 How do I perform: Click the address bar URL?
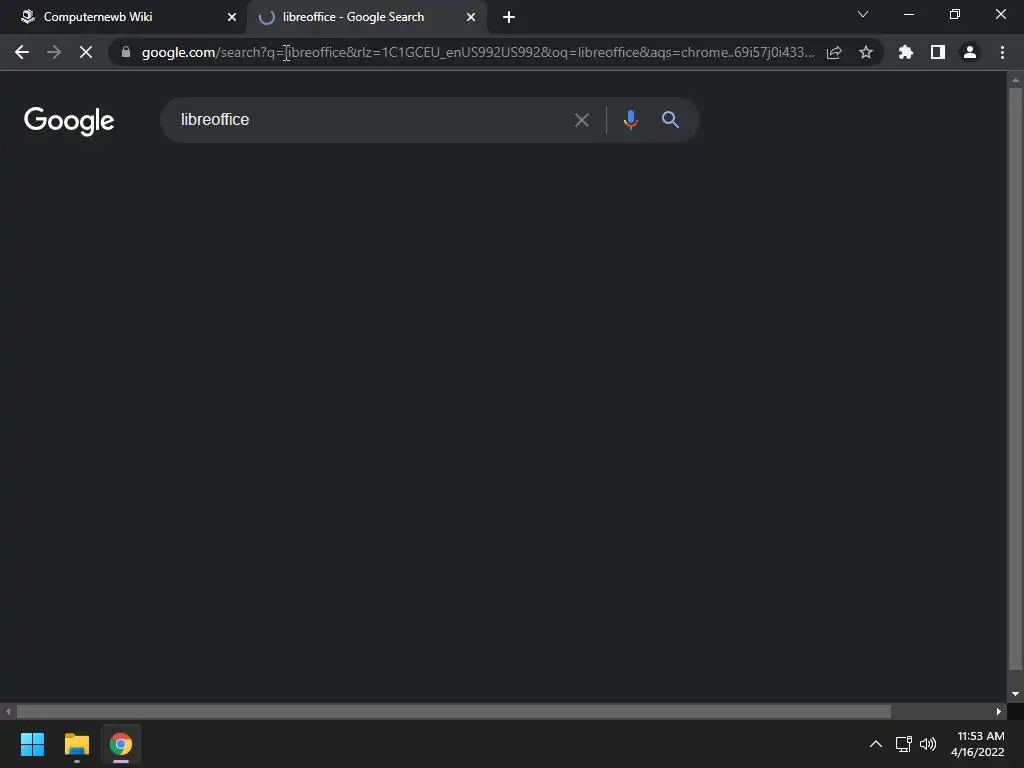478,52
